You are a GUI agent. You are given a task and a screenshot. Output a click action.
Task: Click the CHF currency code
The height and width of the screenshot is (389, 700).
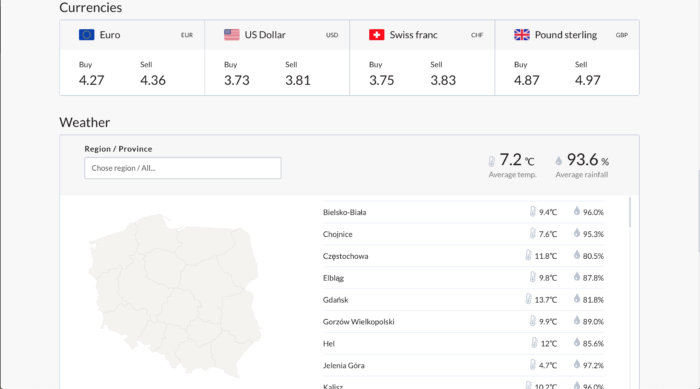(x=477, y=35)
